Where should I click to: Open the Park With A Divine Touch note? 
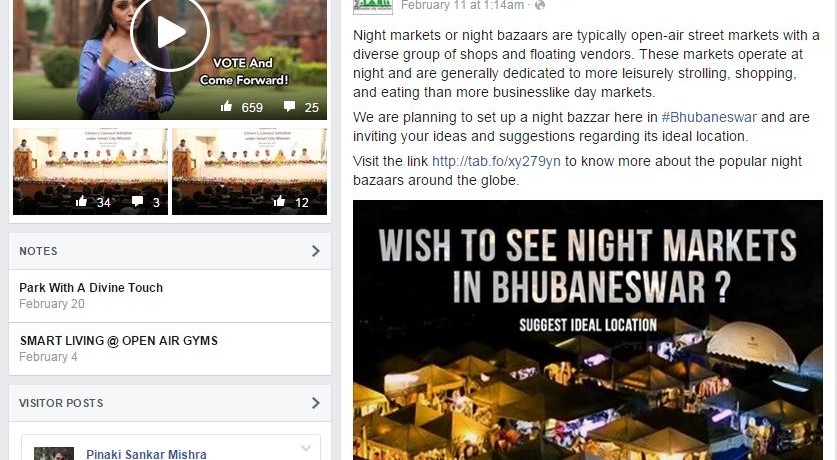pos(91,288)
